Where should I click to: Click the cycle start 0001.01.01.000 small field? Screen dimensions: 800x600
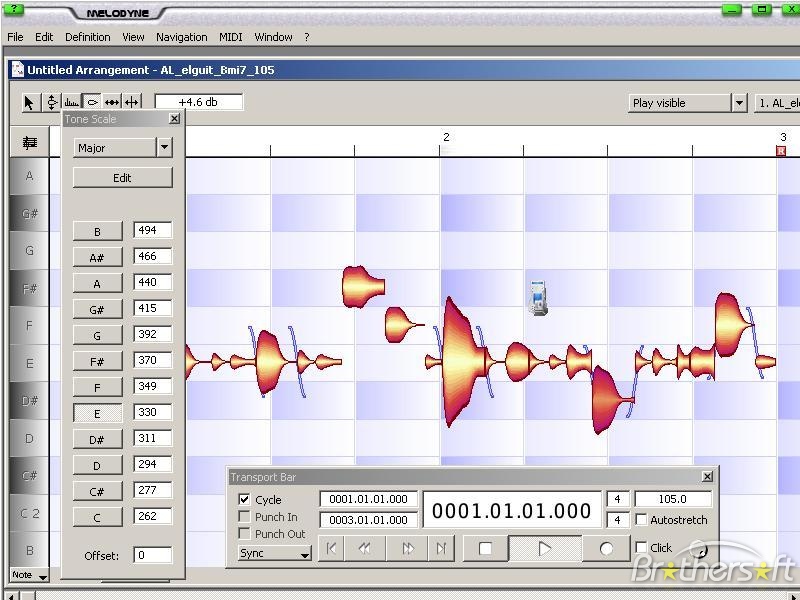click(x=368, y=499)
